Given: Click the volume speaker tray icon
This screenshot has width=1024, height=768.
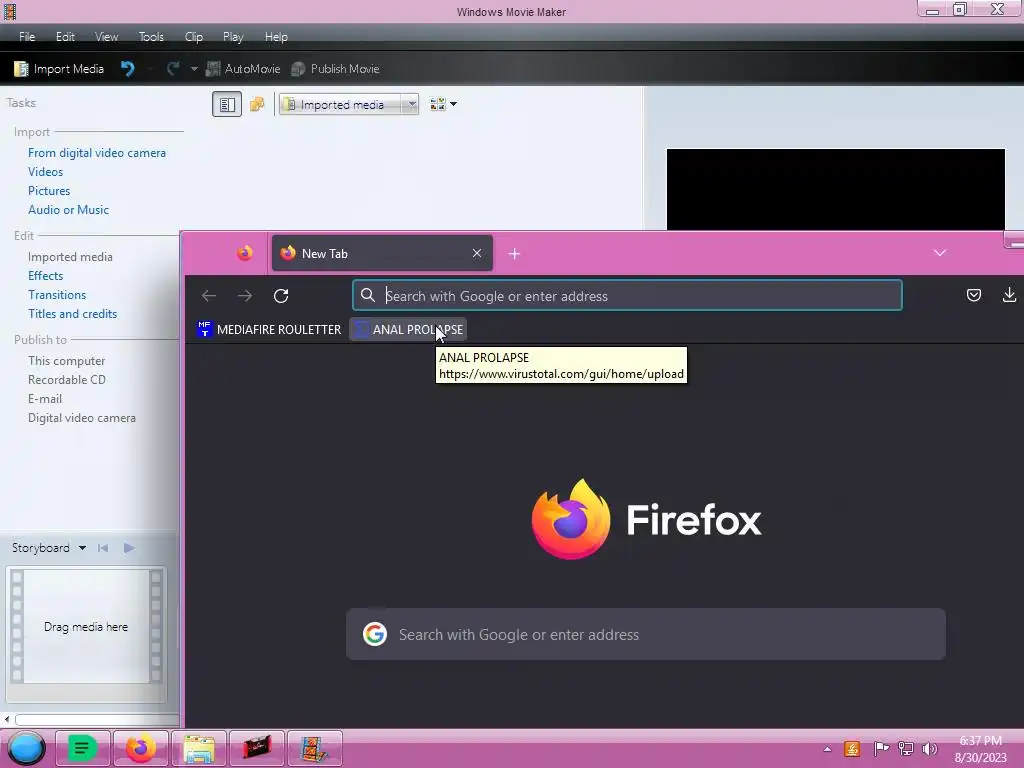Looking at the screenshot, I should point(930,749).
